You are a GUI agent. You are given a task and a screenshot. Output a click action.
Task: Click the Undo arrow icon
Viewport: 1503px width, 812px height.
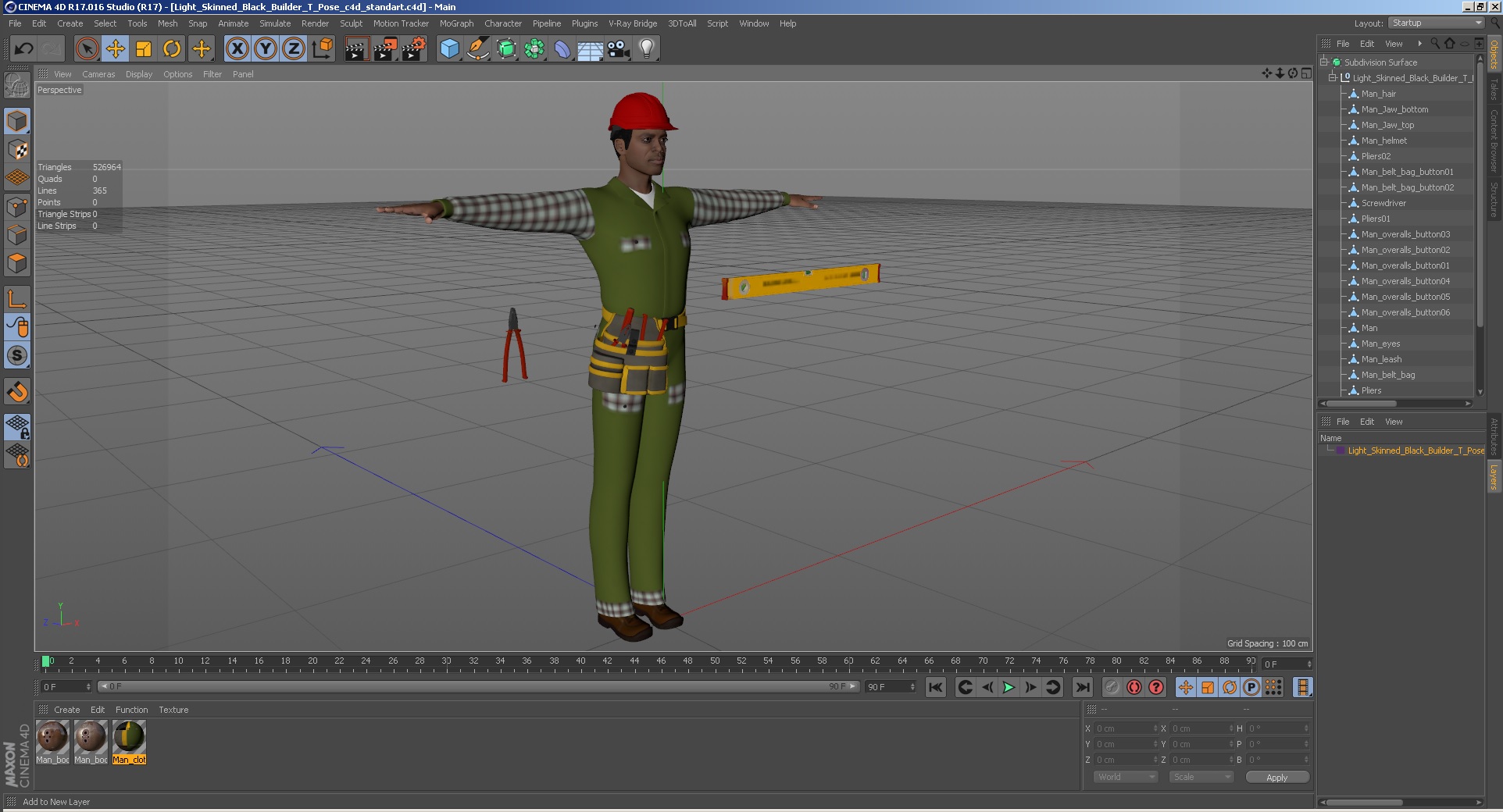23,49
